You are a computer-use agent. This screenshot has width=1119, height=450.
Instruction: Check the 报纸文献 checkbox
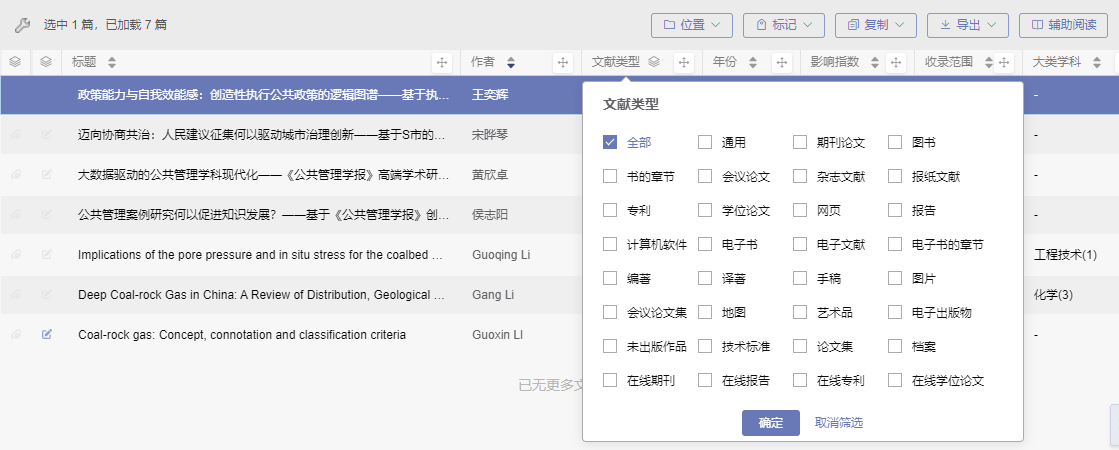895,176
